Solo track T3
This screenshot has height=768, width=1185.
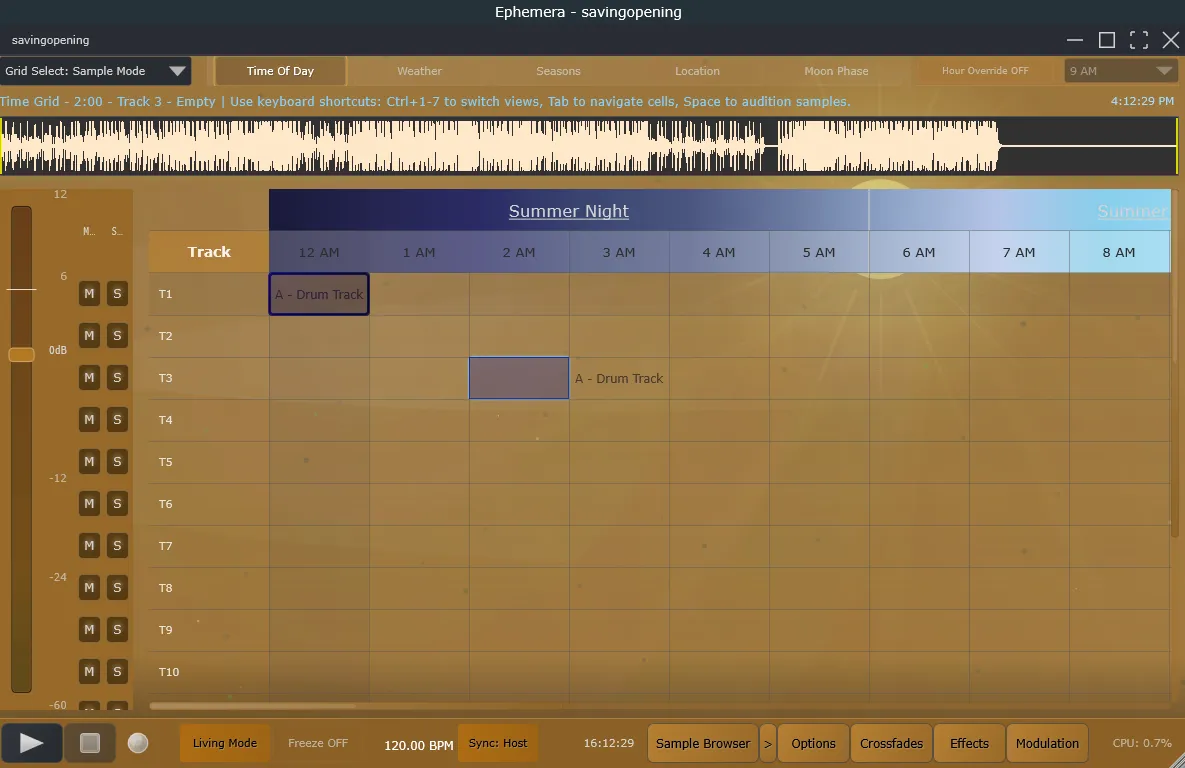(117, 378)
